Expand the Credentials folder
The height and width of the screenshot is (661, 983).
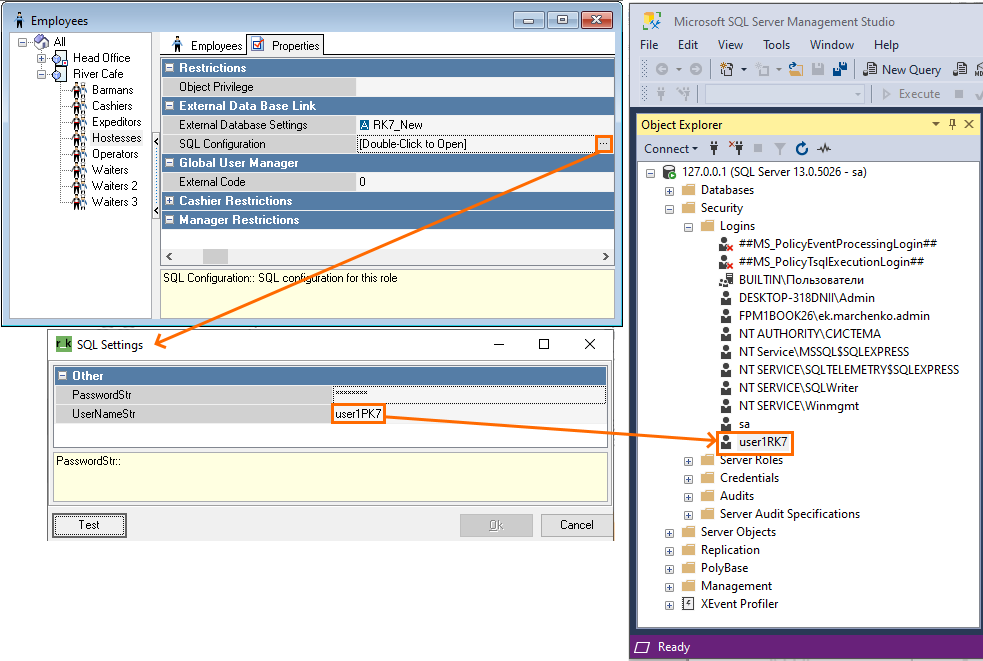tap(688, 479)
